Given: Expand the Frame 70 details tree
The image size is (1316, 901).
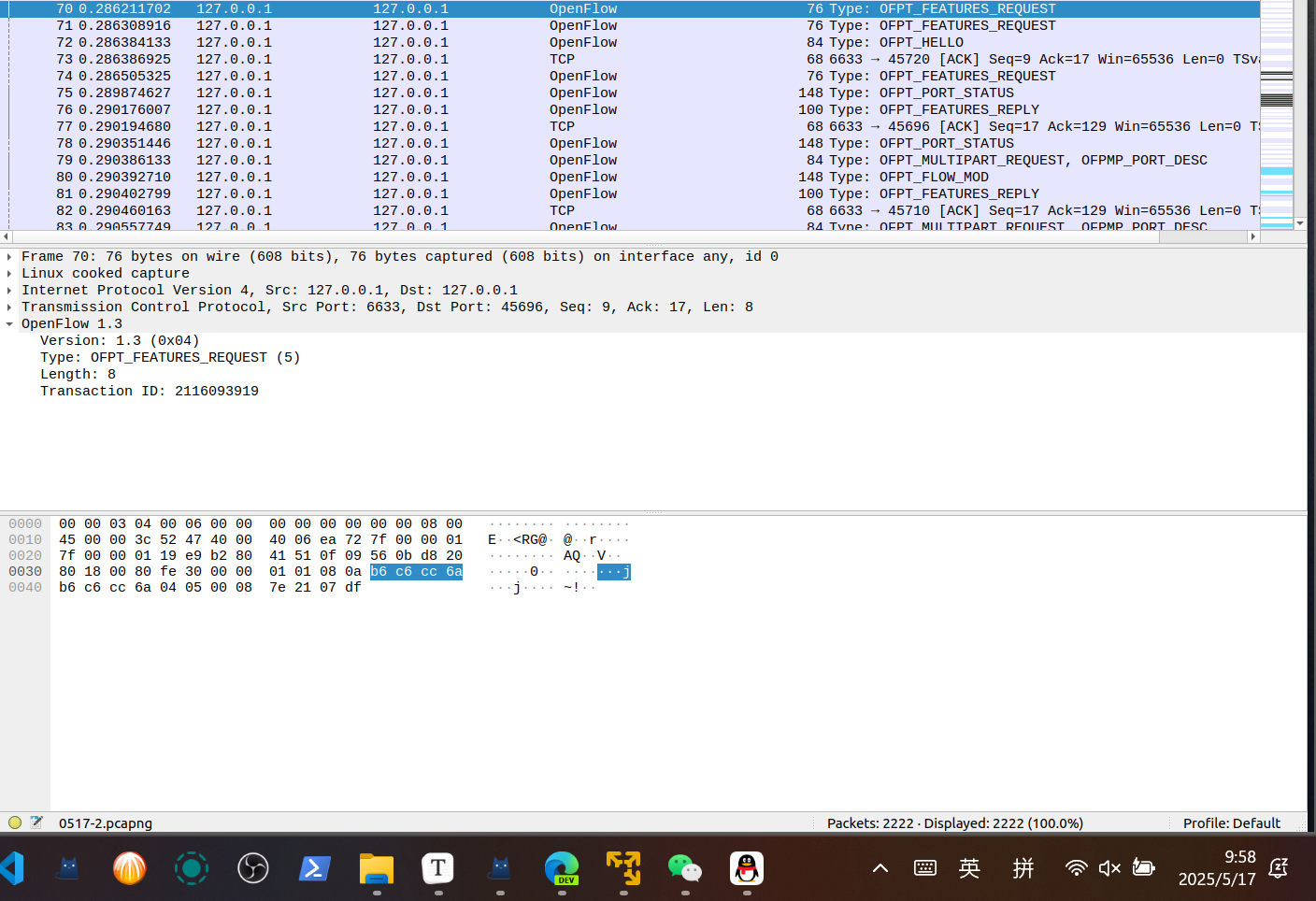Looking at the screenshot, I should point(9,257).
